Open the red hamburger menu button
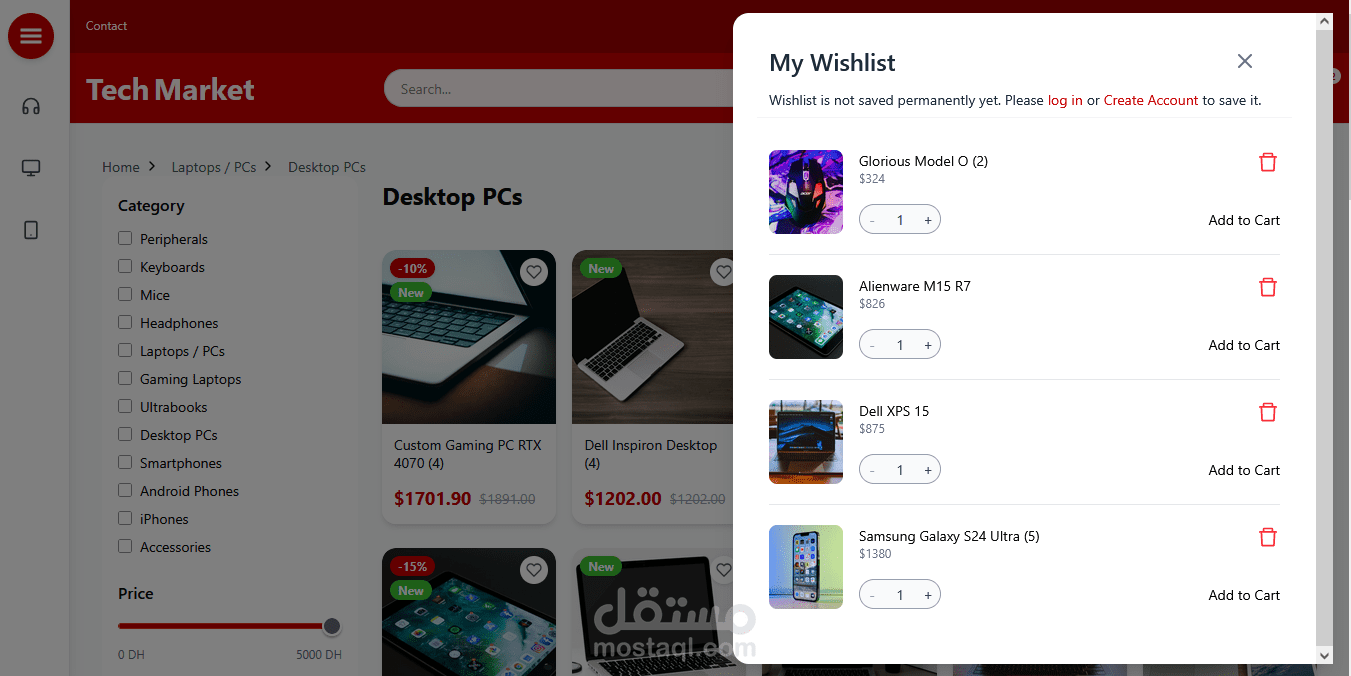 31,36
